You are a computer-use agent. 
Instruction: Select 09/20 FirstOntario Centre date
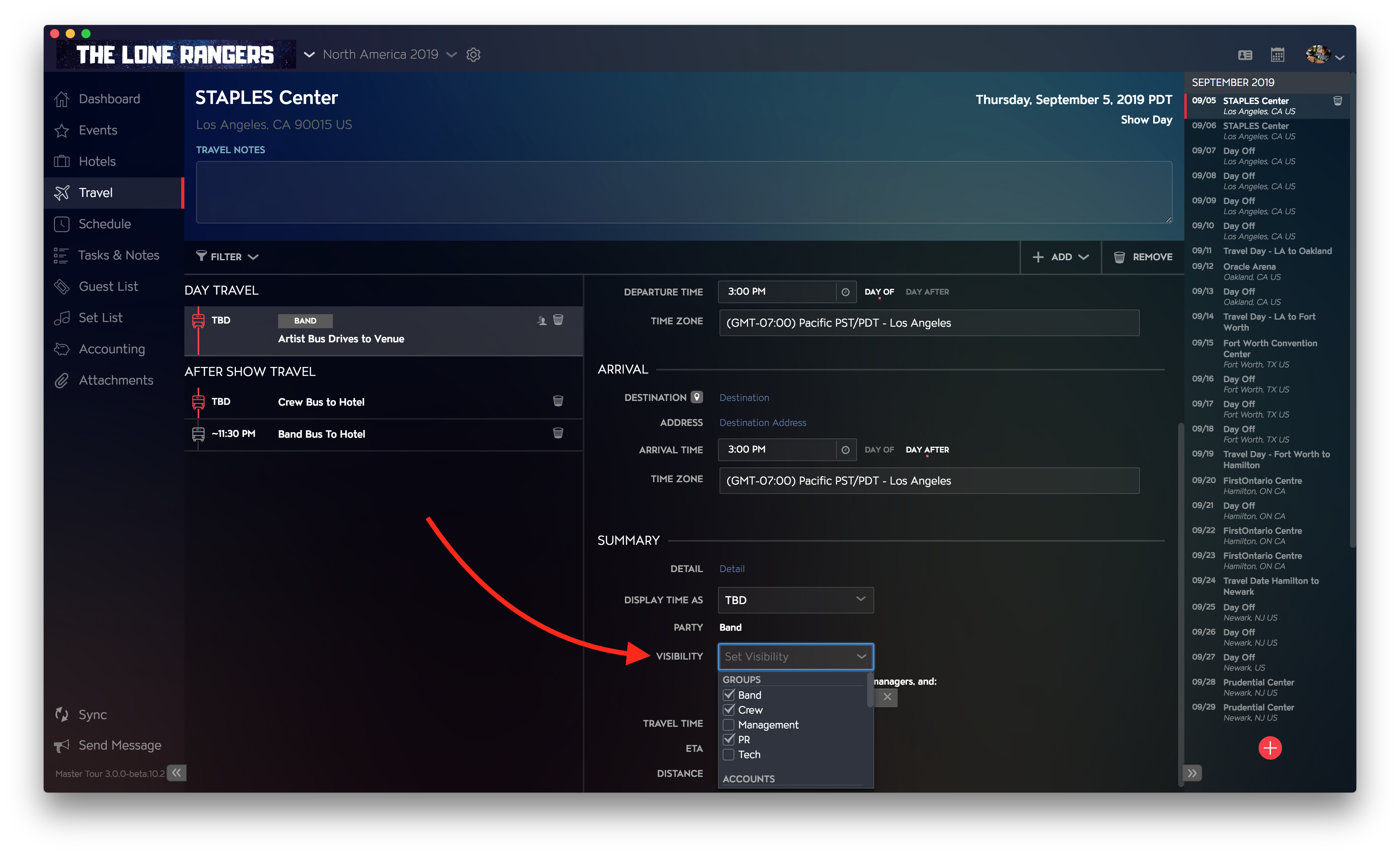[1267, 485]
